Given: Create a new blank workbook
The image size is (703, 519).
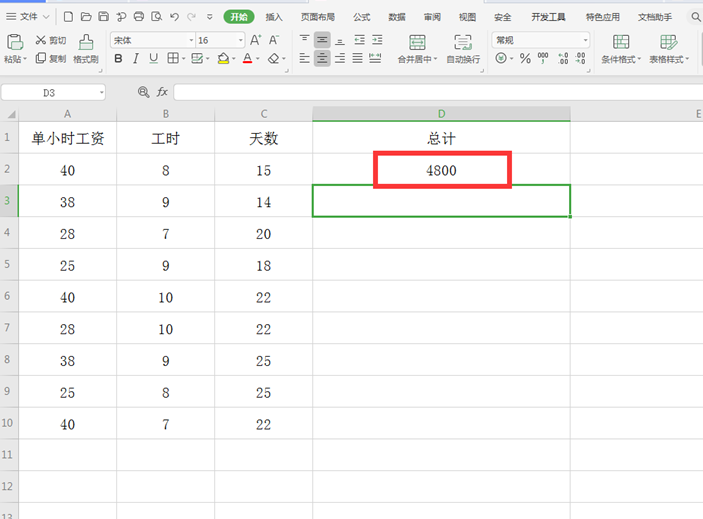Looking at the screenshot, I should click(x=68, y=17).
